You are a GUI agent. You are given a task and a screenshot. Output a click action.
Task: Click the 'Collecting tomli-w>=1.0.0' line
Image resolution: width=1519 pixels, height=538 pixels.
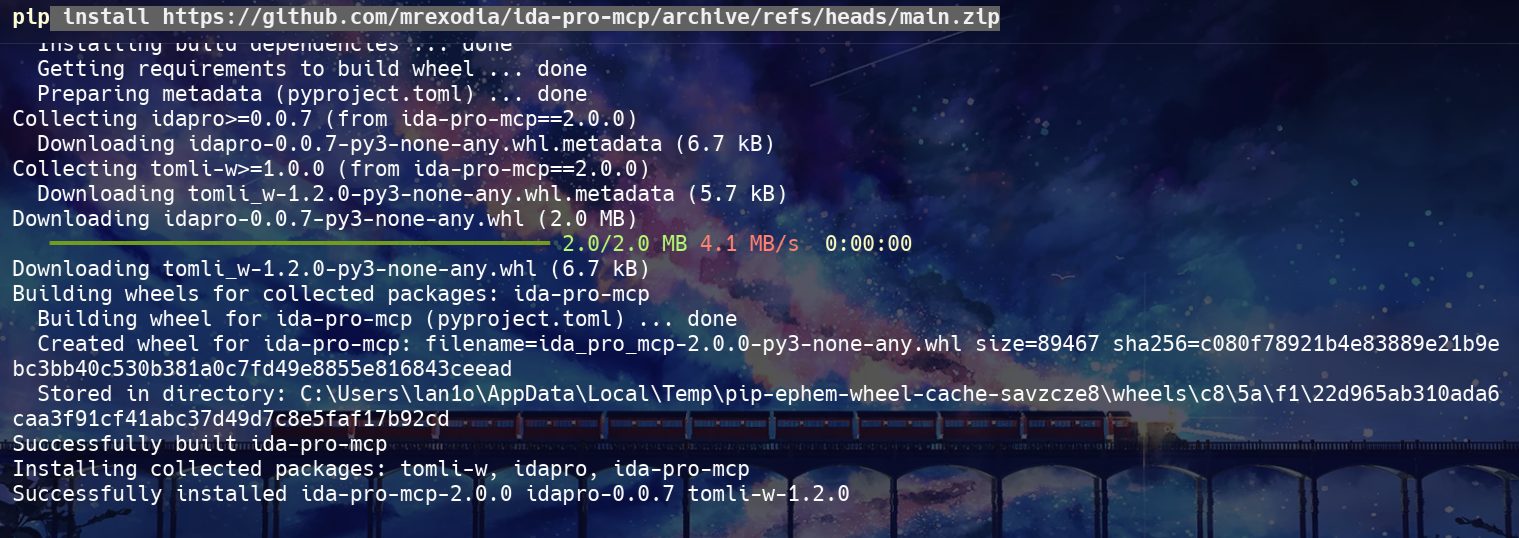tap(330, 169)
